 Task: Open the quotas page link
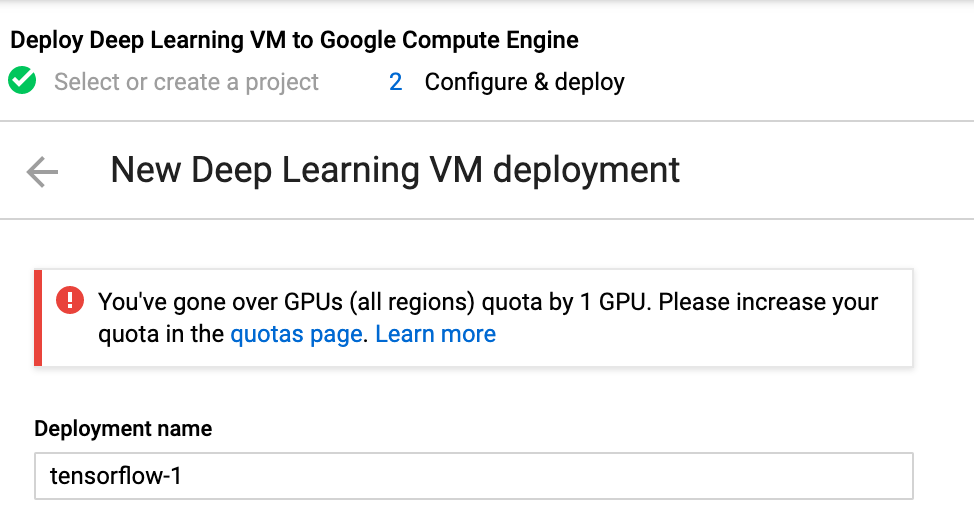(x=296, y=334)
